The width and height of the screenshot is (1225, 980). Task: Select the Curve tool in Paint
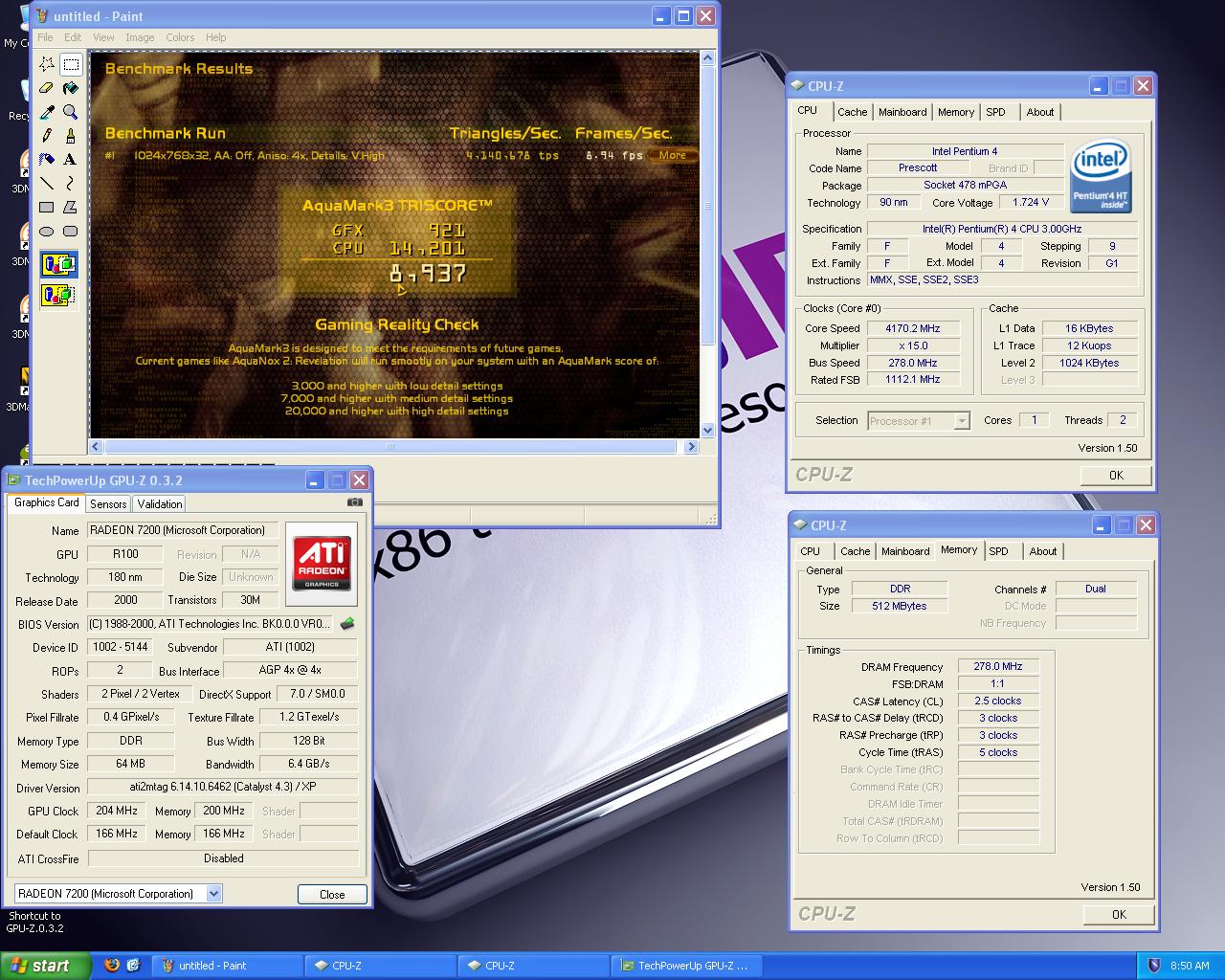[x=71, y=183]
